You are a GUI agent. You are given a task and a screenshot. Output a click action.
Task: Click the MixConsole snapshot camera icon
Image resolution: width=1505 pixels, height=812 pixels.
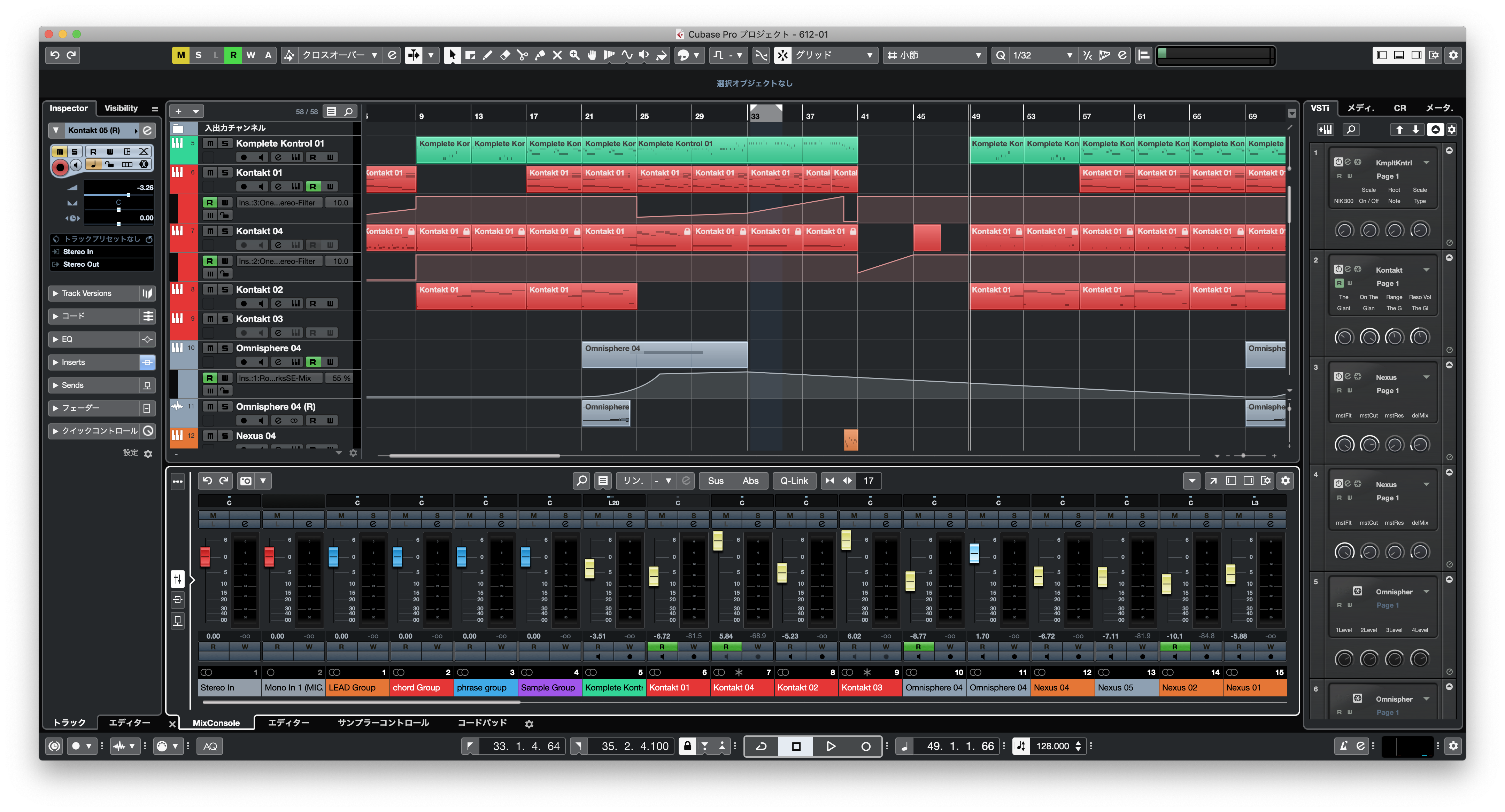pos(246,481)
